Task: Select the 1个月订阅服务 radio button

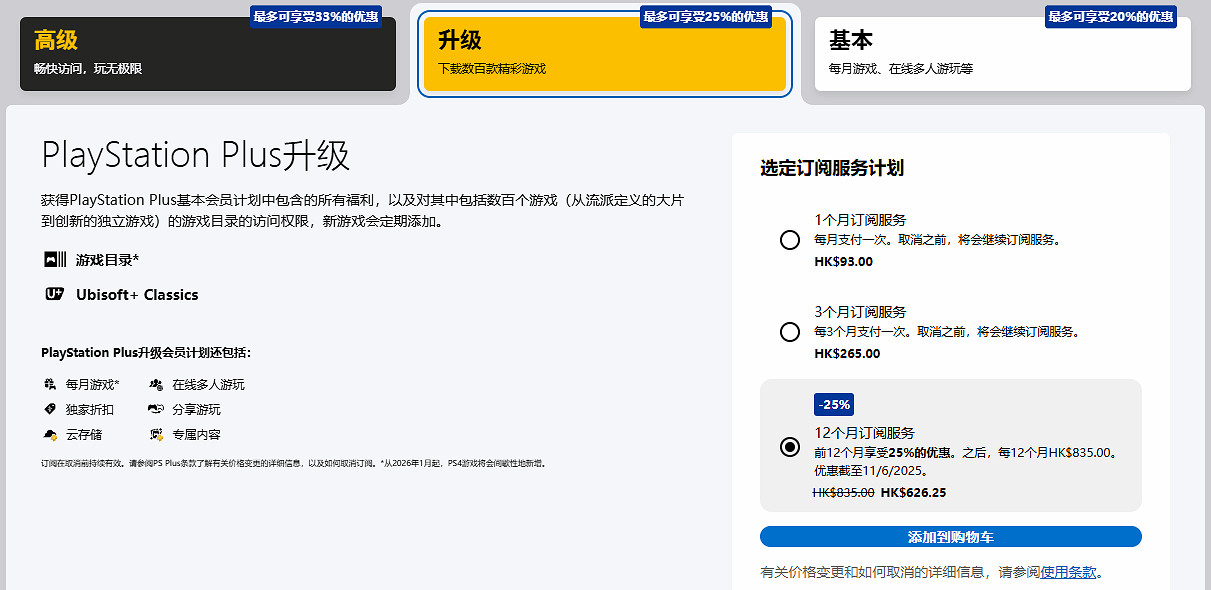Action: click(x=789, y=239)
